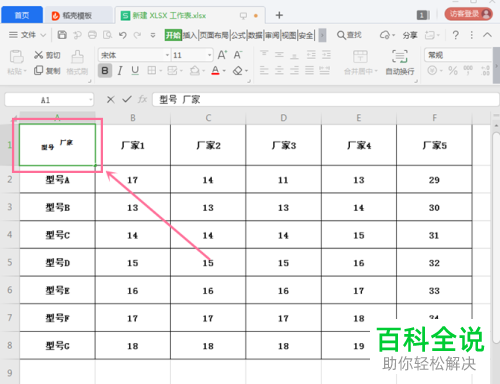Center text horizontally
The height and width of the screenshot is (384, 500).
point(279,70)
